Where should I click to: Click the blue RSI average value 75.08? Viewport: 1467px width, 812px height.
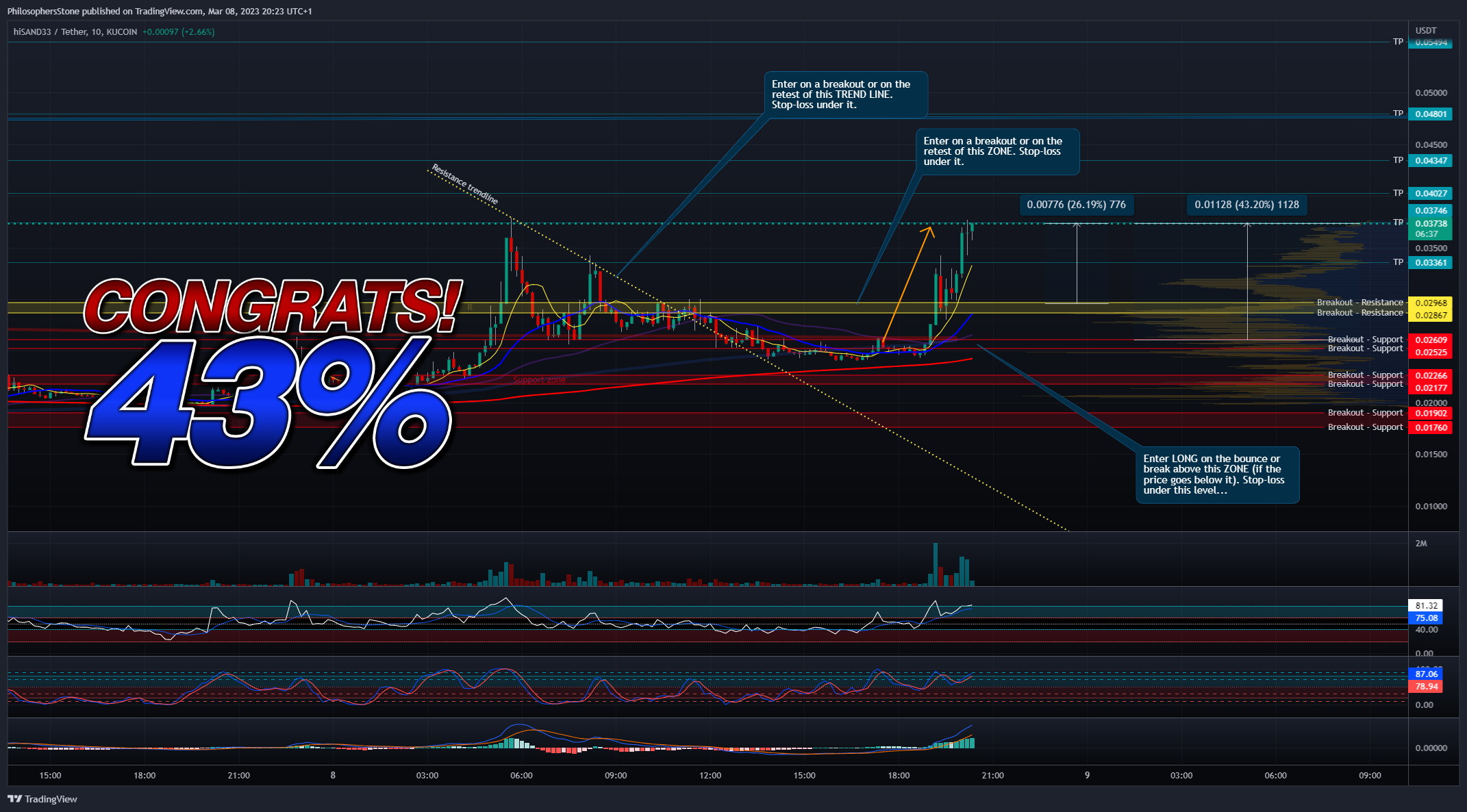click(x=1426, y=618)
